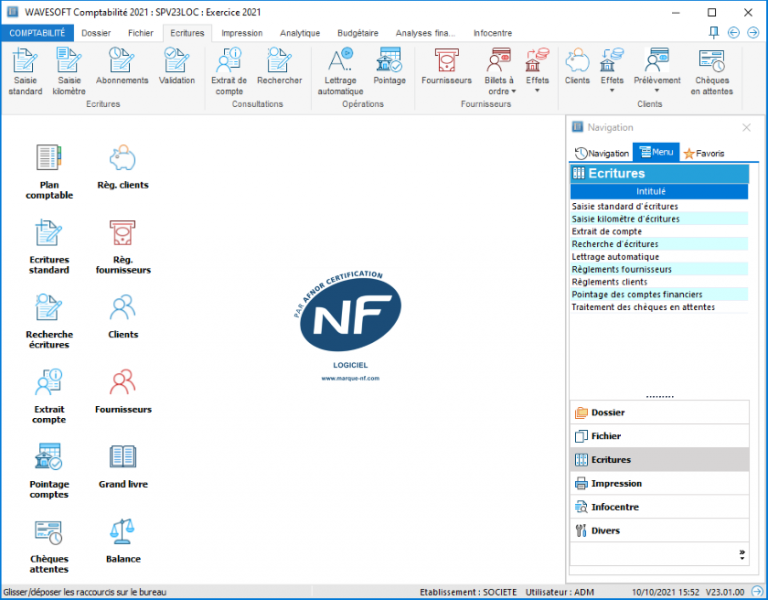
Task: Select Traitement des chèques en attentes row
Action: coord(659,307)
